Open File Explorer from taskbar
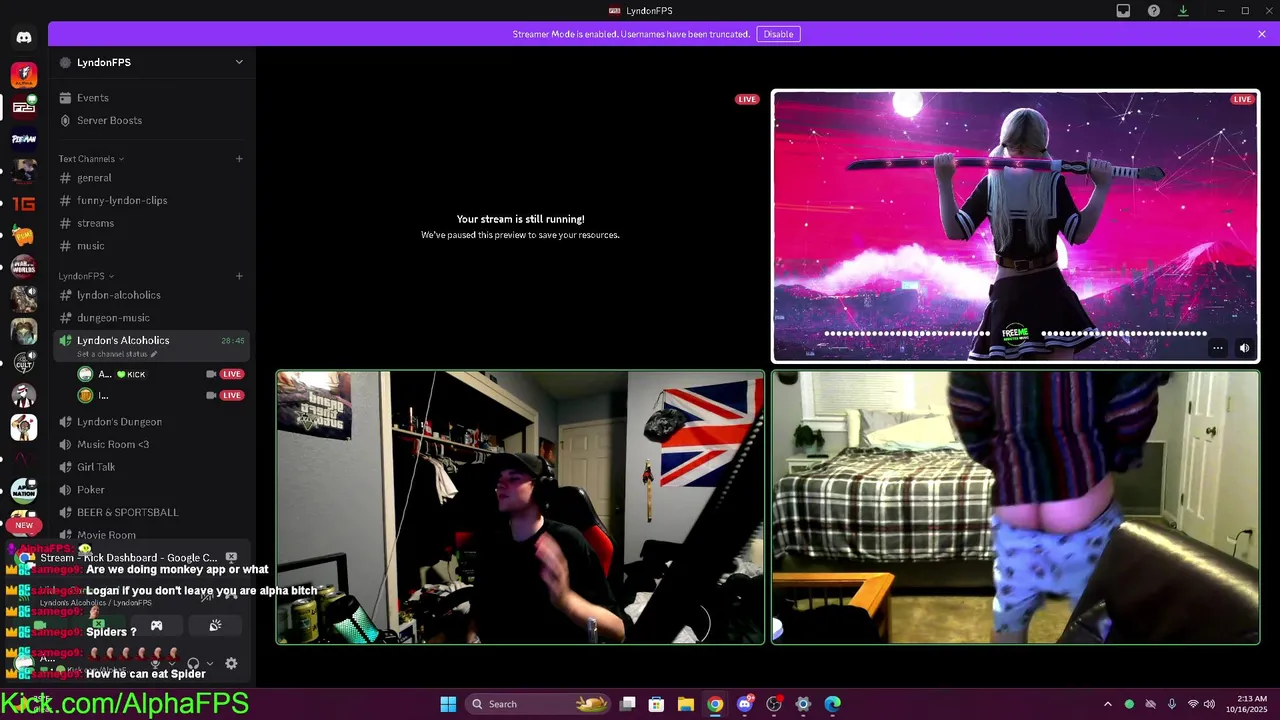This screenshot has height=720, width=1280. (685, 704)
